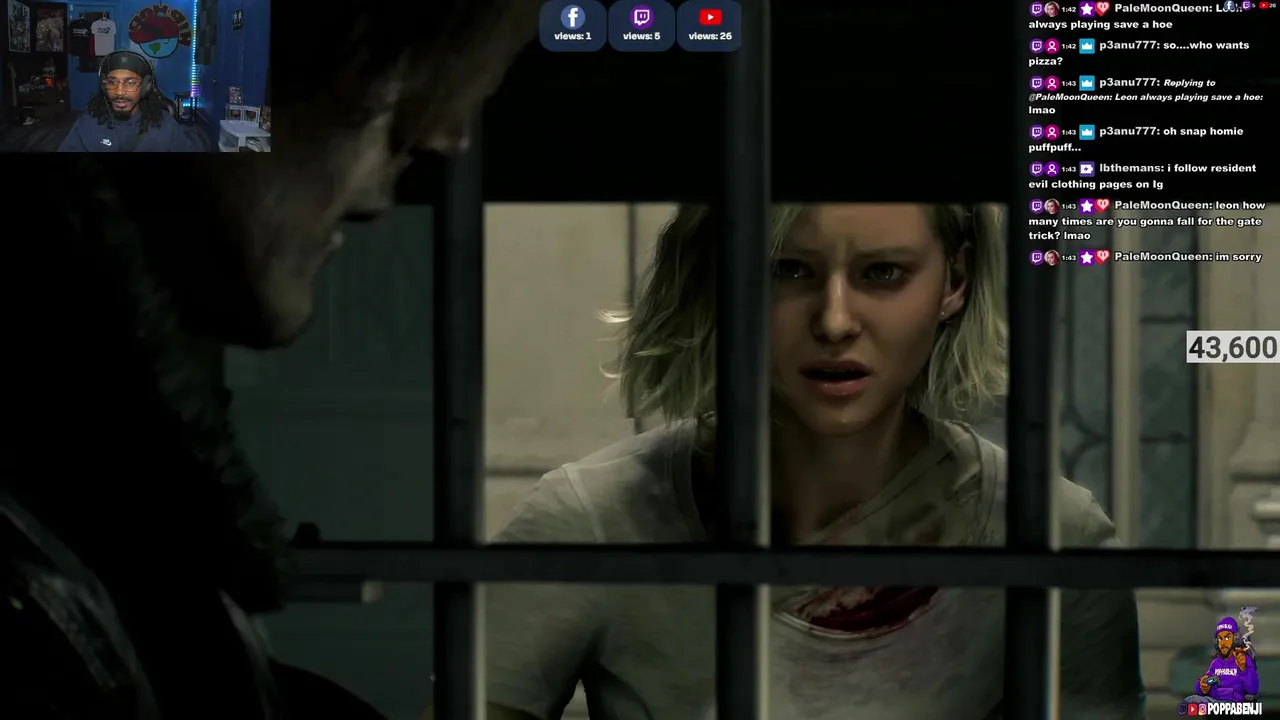This screenshot has height=720, width=1280.
Task: Click the 43,600 counter overlay
Action: (x=1232, y=347)
